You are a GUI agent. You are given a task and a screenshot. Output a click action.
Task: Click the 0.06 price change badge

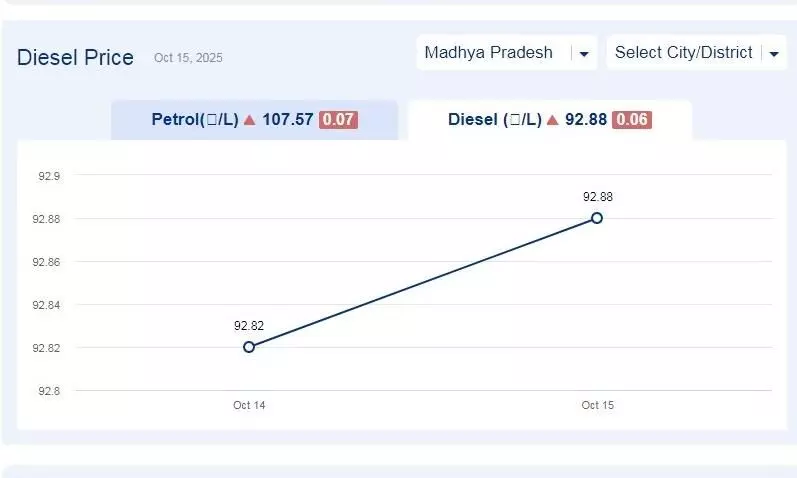(x=632, y=120)
